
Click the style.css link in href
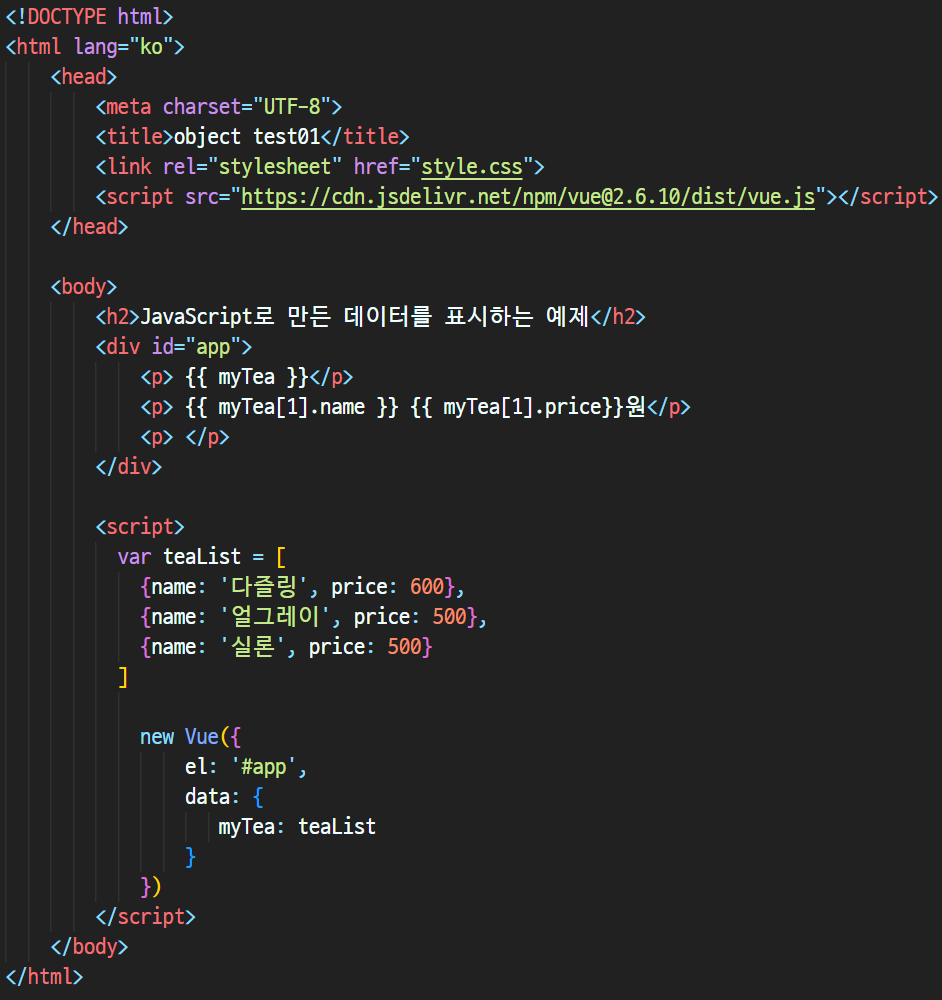click(472, 167)
